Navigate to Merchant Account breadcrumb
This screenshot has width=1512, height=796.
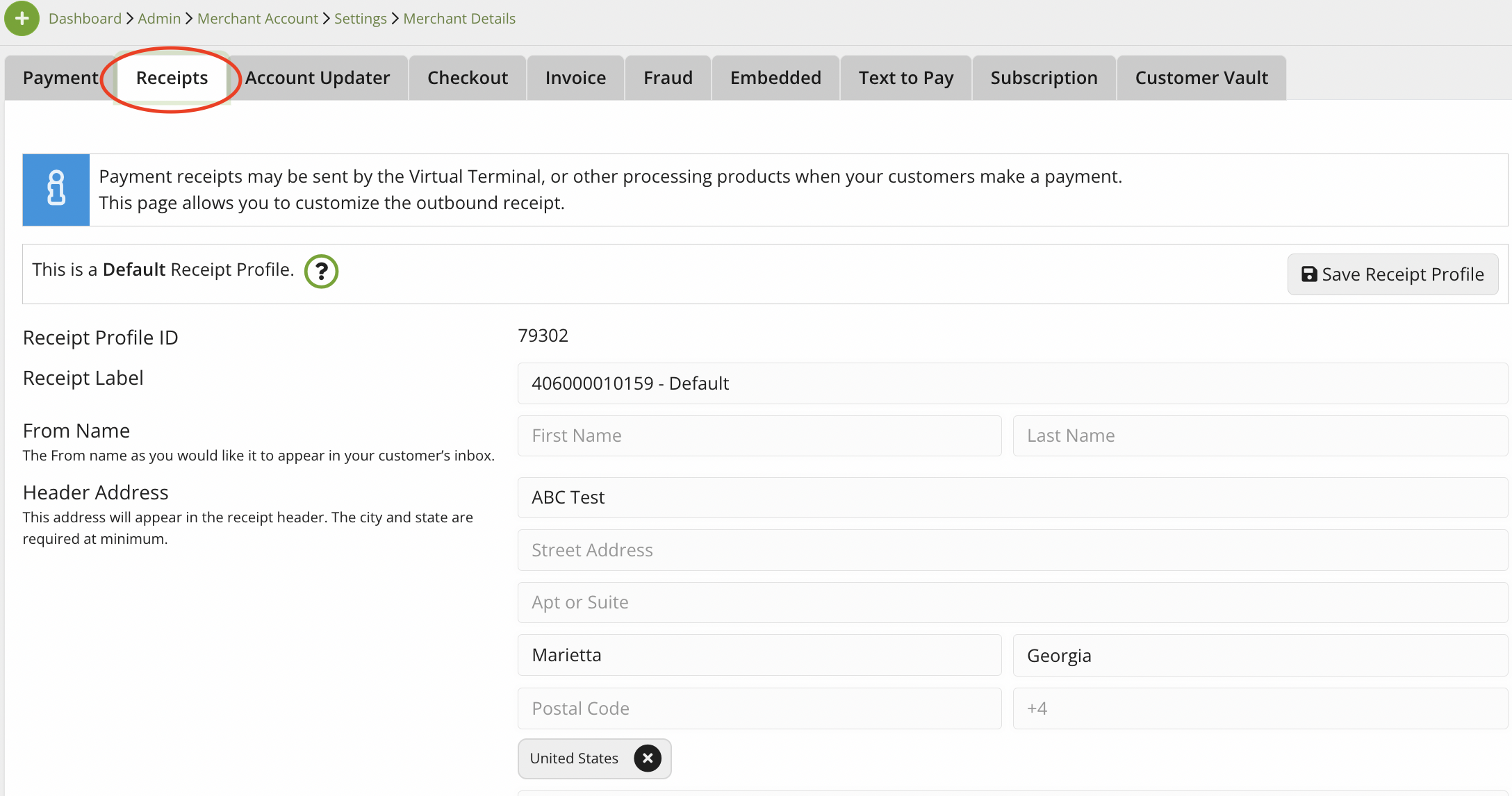pyautogui.click(x=257, y=19)
